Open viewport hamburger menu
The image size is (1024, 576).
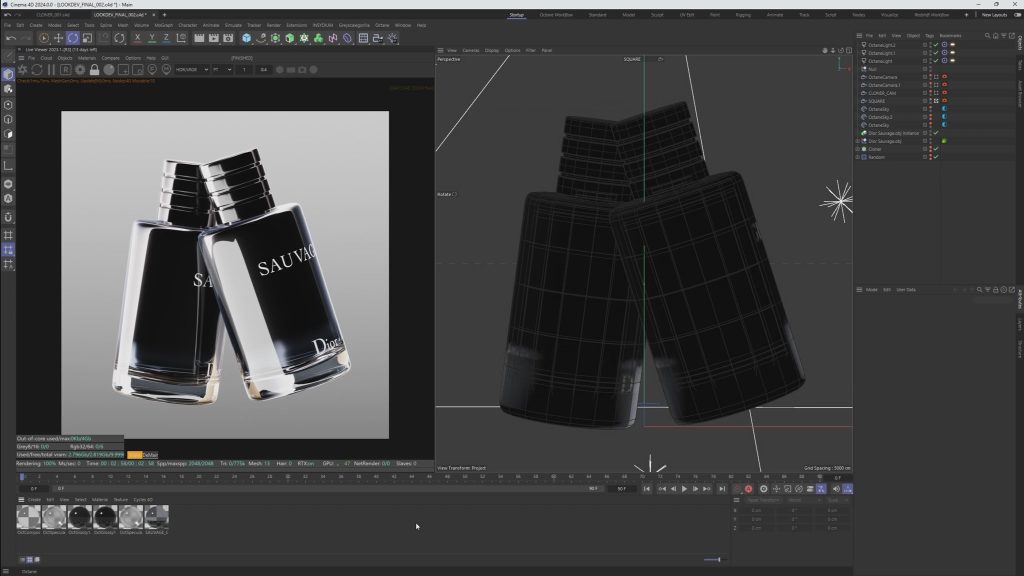tap(440, 50)
